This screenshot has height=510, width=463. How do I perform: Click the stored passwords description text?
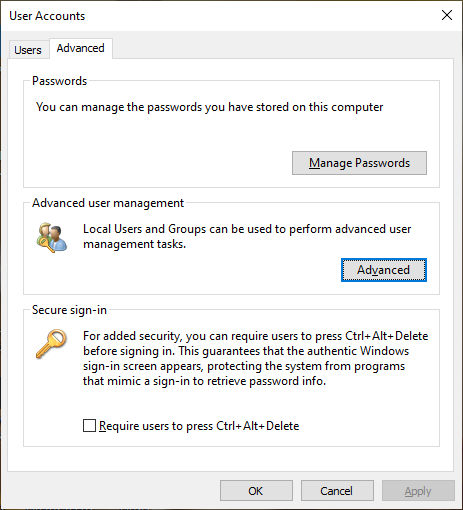(209, 107)
